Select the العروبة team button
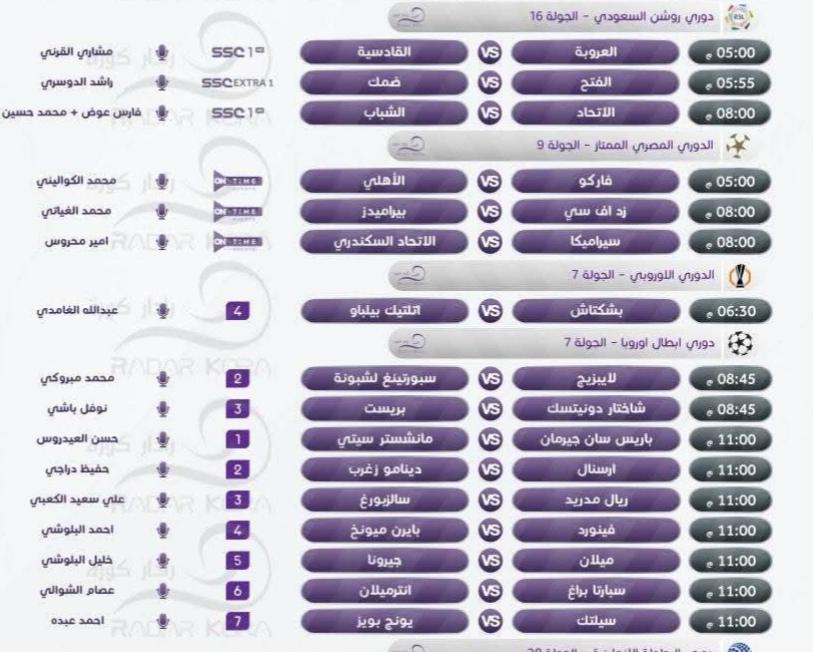Screen dimensions: 813x652 (x=595, y=52)
